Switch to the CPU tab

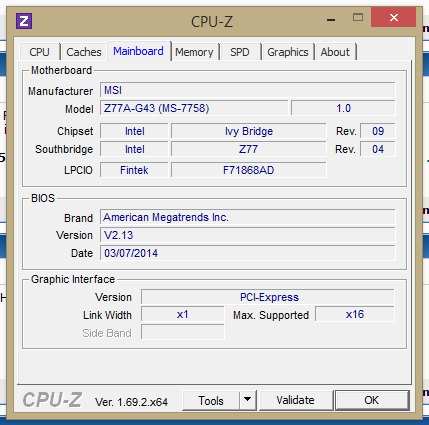pyautogui.click(x=39, y=52)
